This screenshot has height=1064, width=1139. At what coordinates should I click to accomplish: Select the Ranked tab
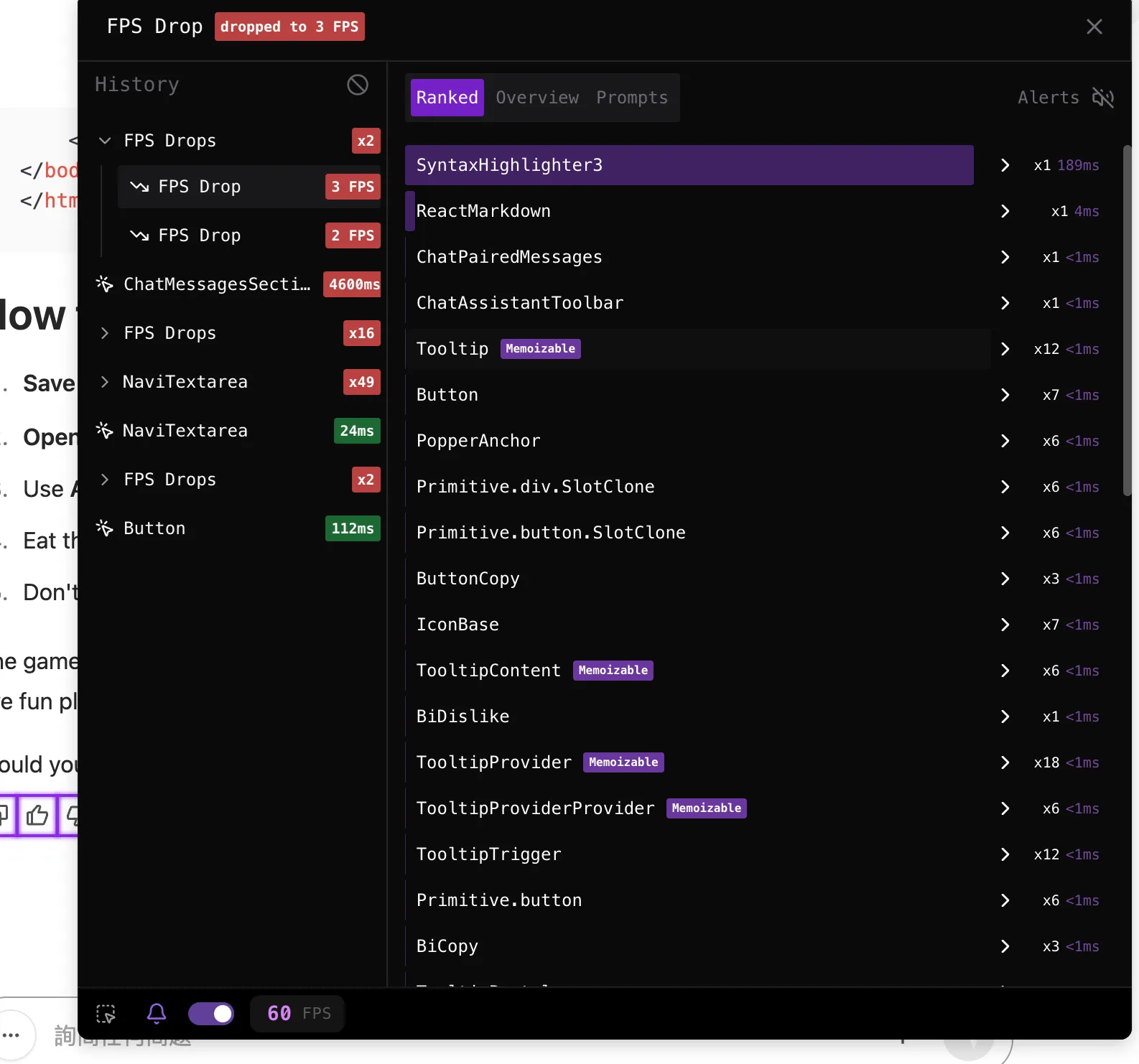coord(447,98)
